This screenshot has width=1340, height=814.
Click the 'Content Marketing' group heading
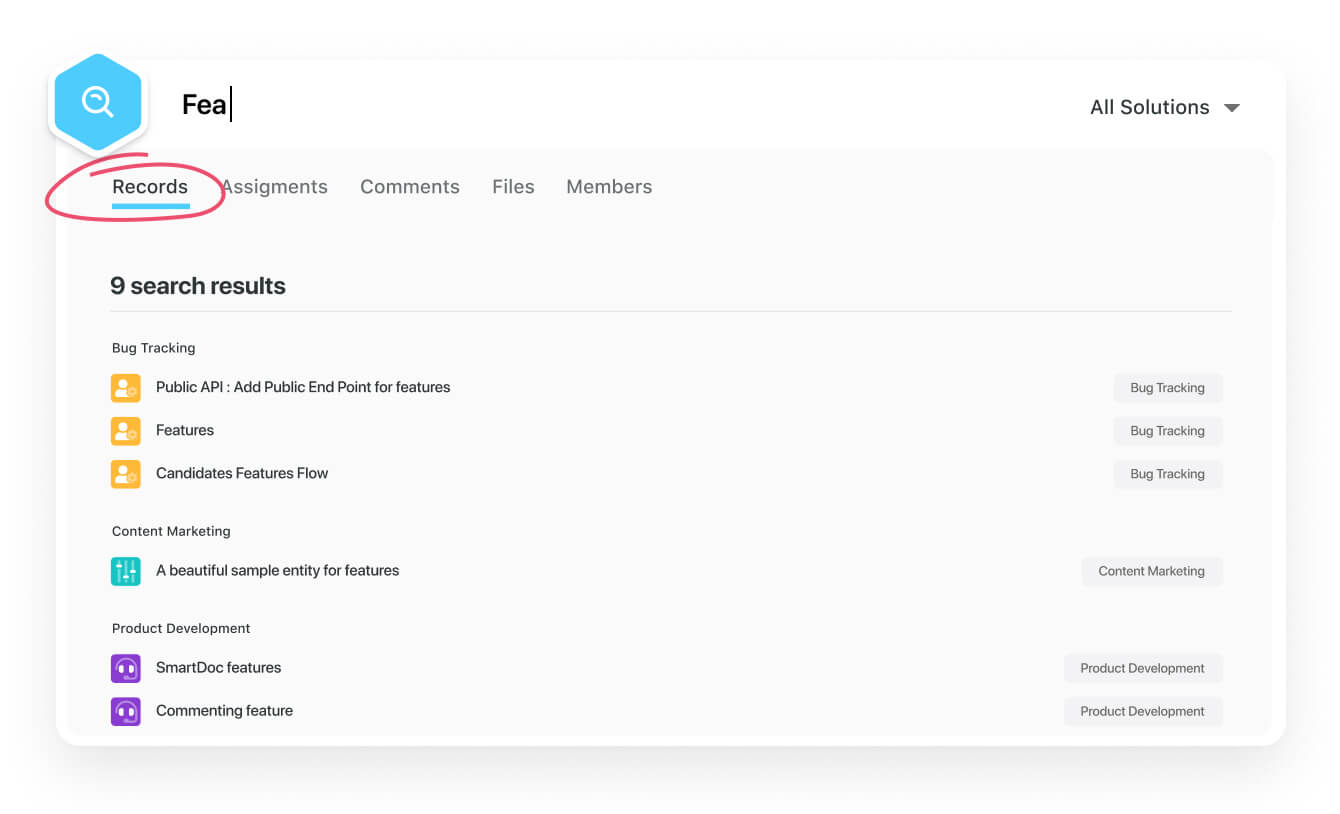click(171, 531)
